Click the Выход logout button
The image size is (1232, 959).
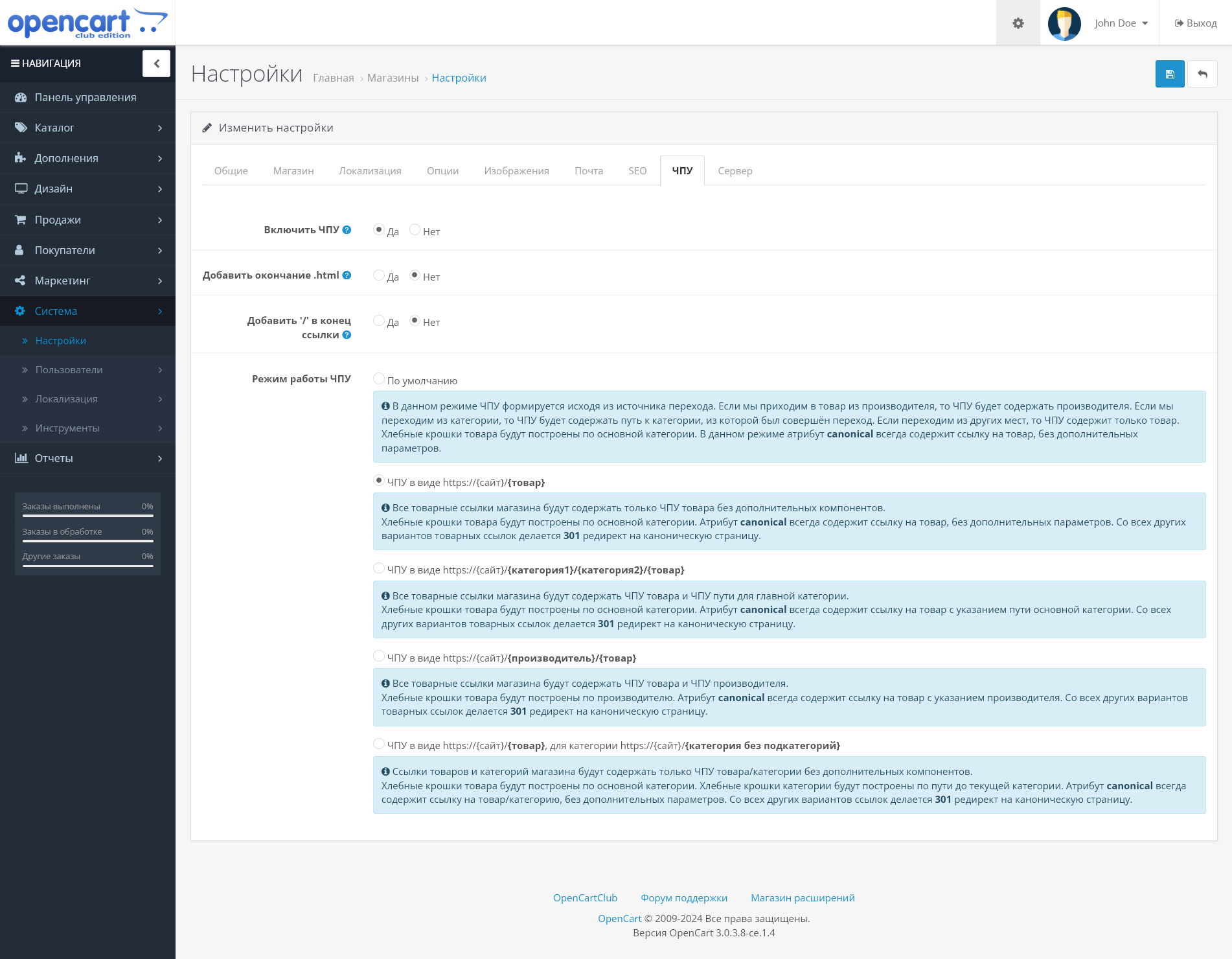coord(1194,23)
